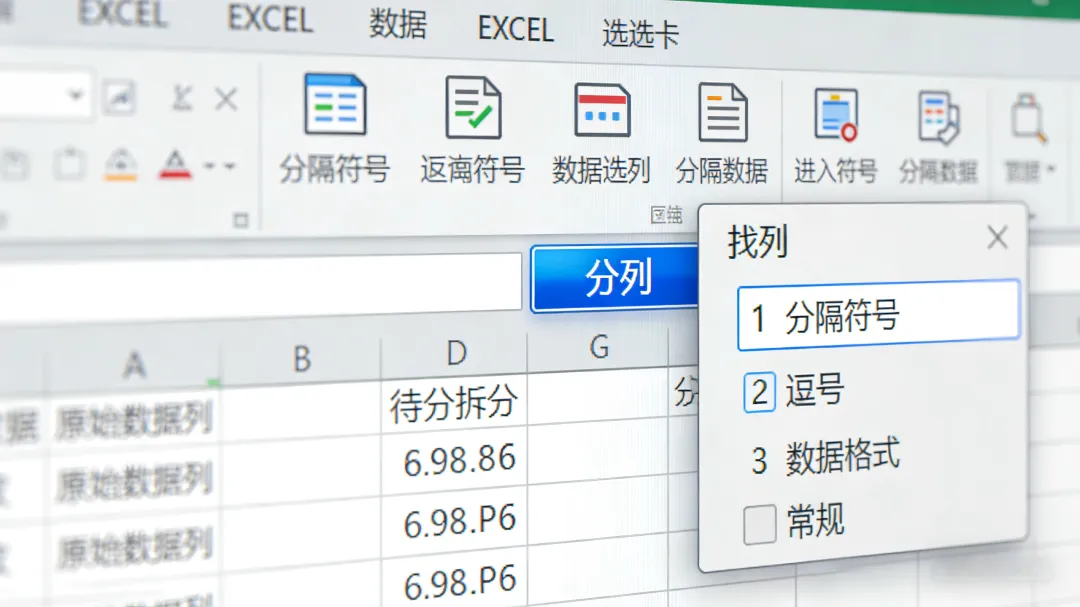Screen dimensions: 1080x607
Task: Select the 分隔数据 document icon
Action: pos(723,112)
